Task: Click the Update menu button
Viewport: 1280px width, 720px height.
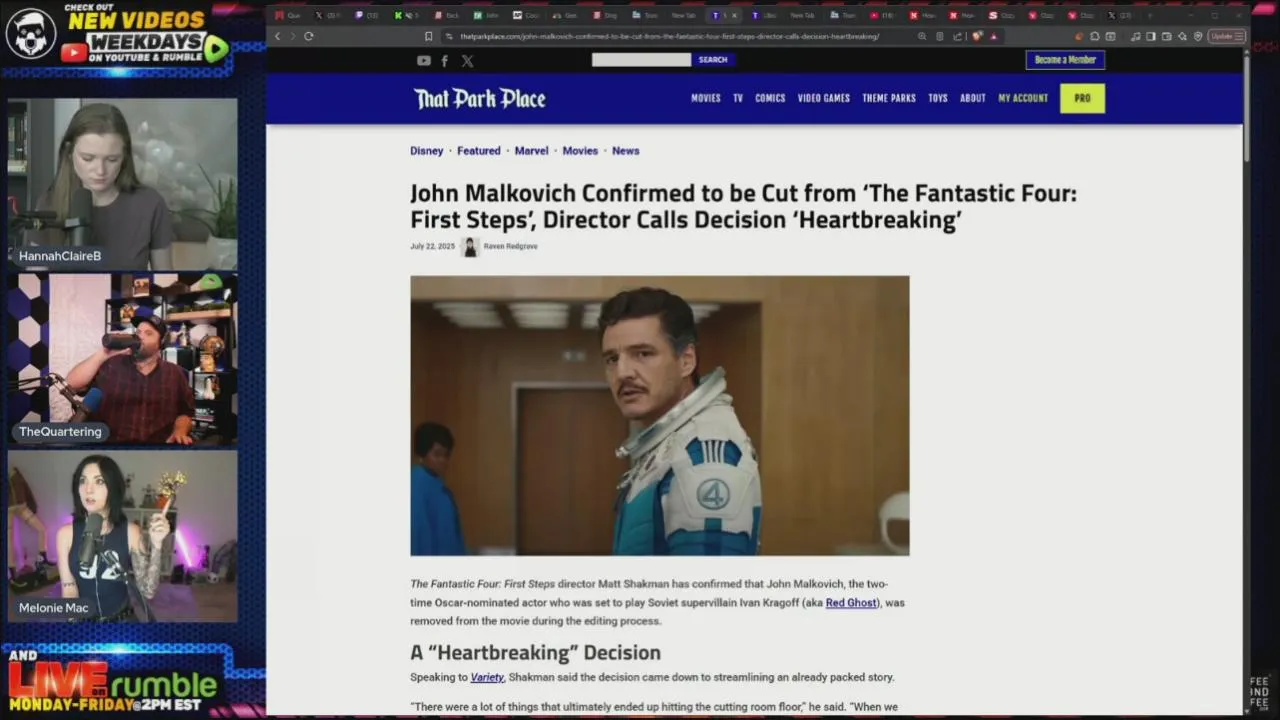Action: pyautogui.click(x=1226, y=36)
